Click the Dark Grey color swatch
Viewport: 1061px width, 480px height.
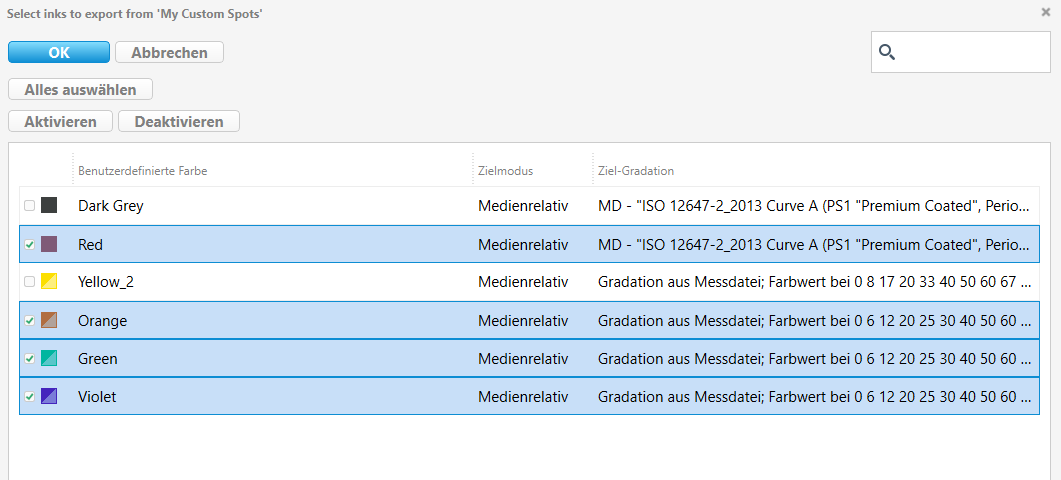(x=49, y=205)
